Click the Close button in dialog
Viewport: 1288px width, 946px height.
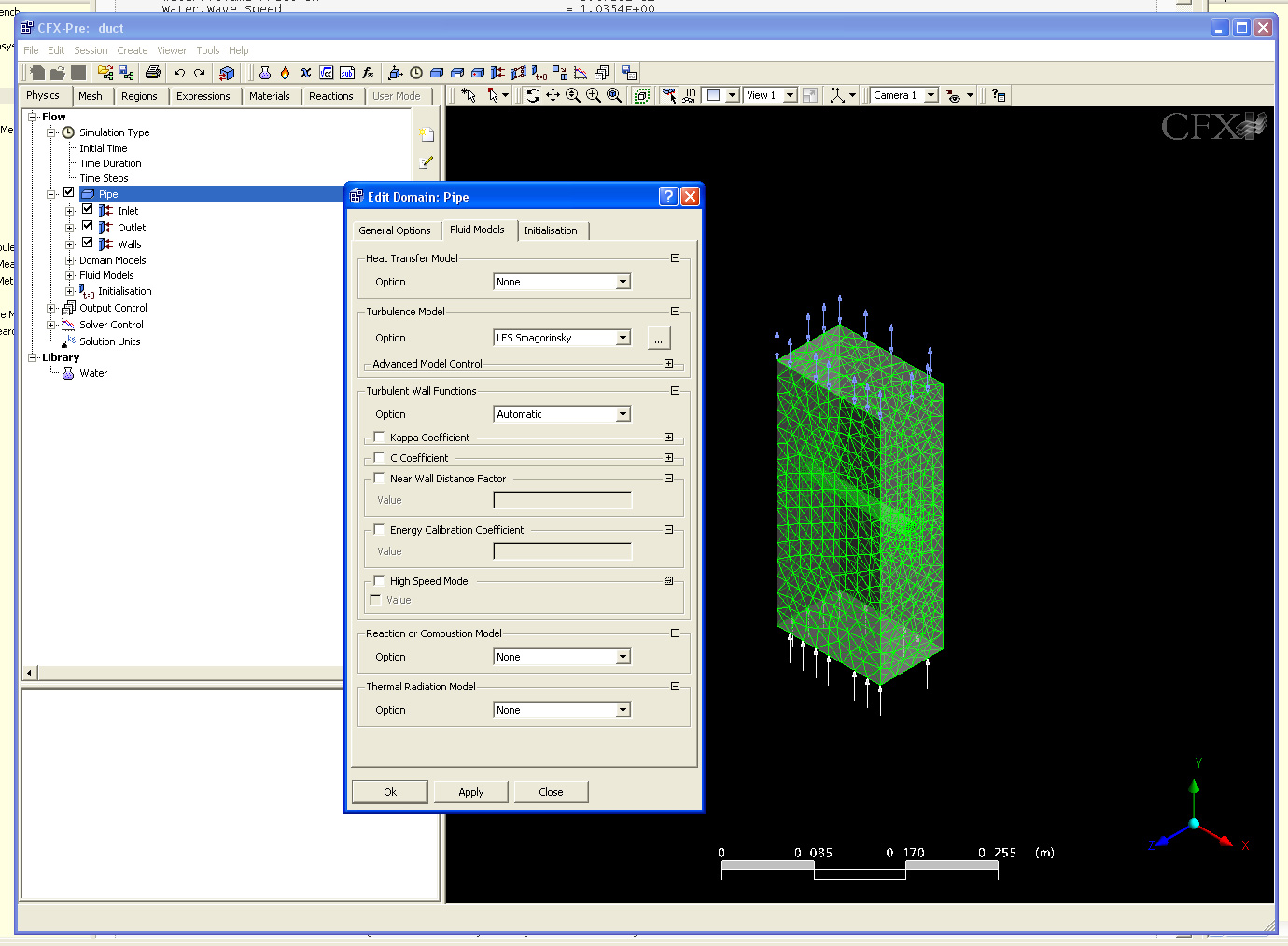[x=551, y=792]
